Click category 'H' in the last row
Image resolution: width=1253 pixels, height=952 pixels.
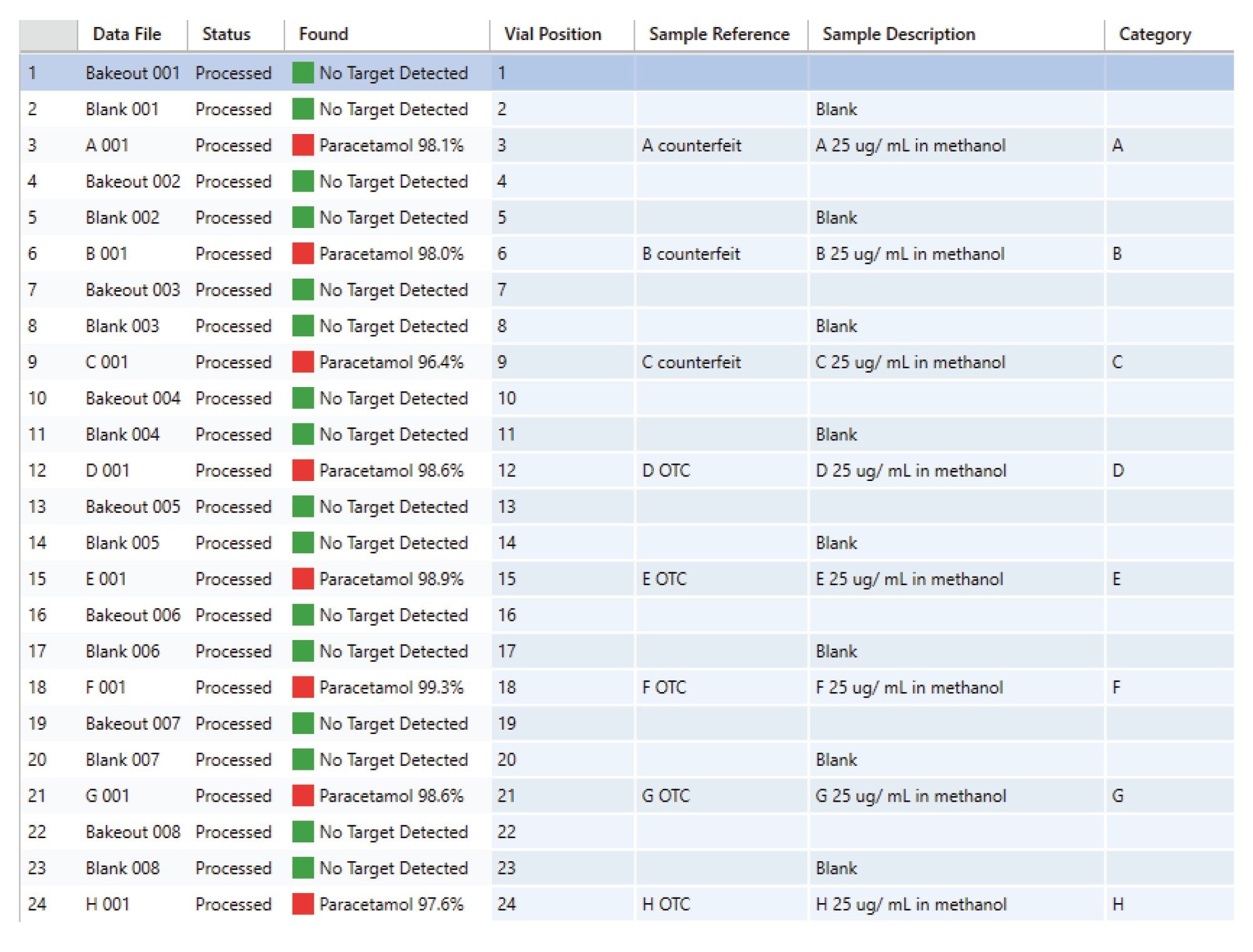pyautogui.click(x=1118, y=904)
